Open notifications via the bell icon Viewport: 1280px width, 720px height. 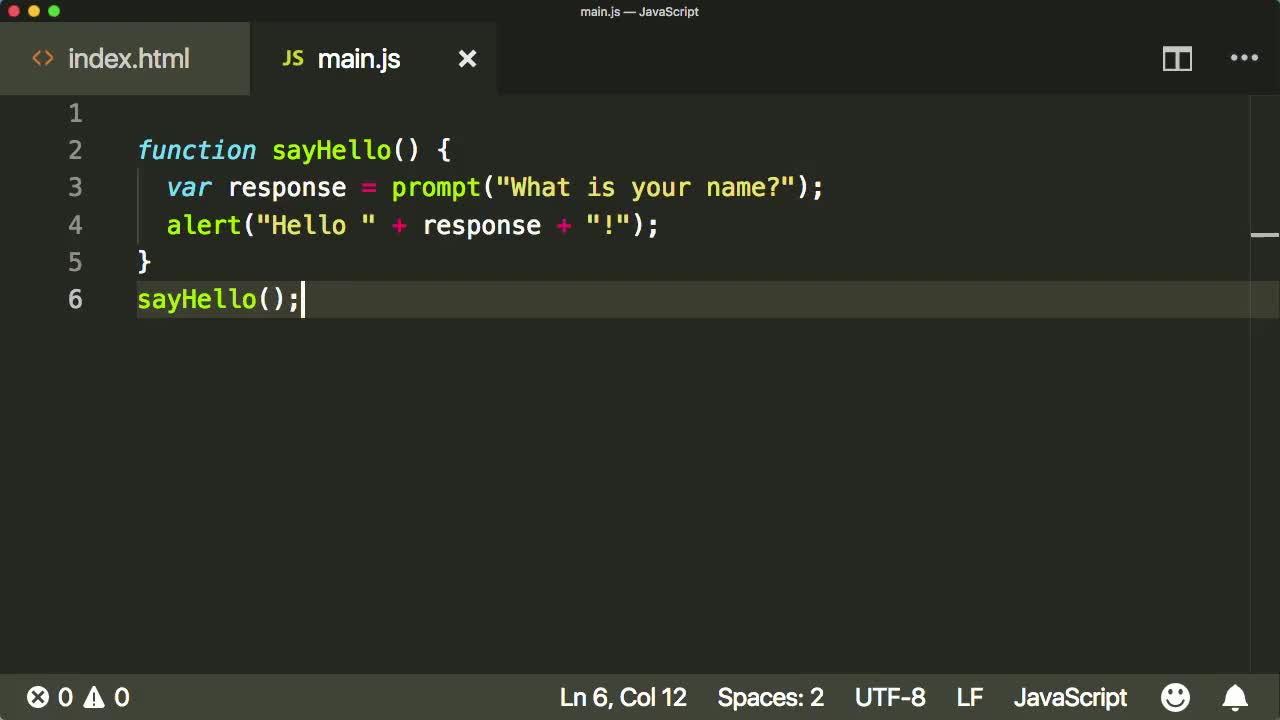coord(1236,697)
